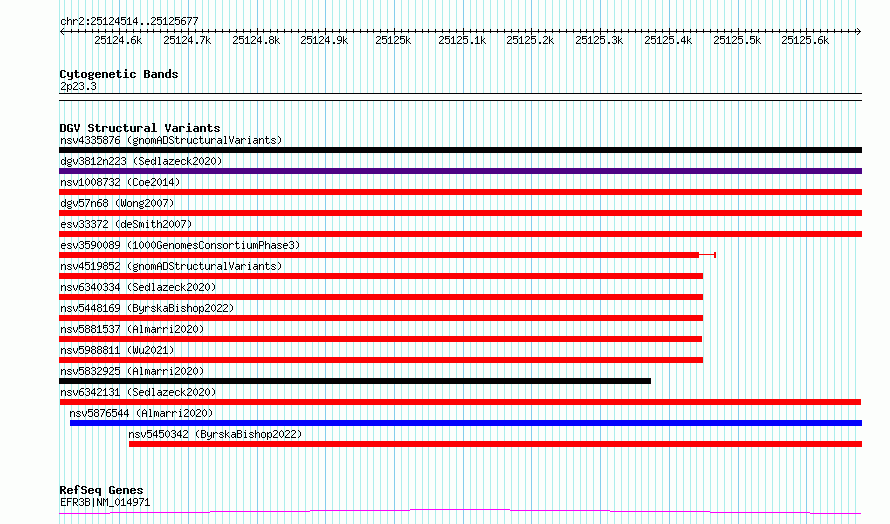
Task: Select the red bar for nsv5881537
Action: (x=380, y=339)
